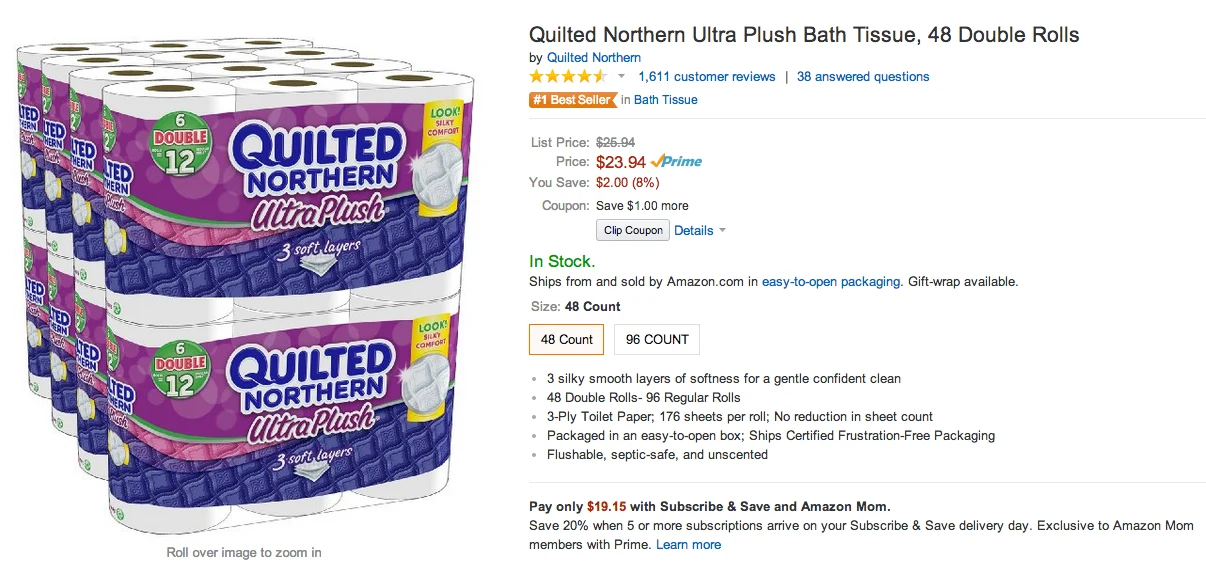1206x564 pixels.
Task: Open the 1,611 customer reviews link
Action: point(706,77)
